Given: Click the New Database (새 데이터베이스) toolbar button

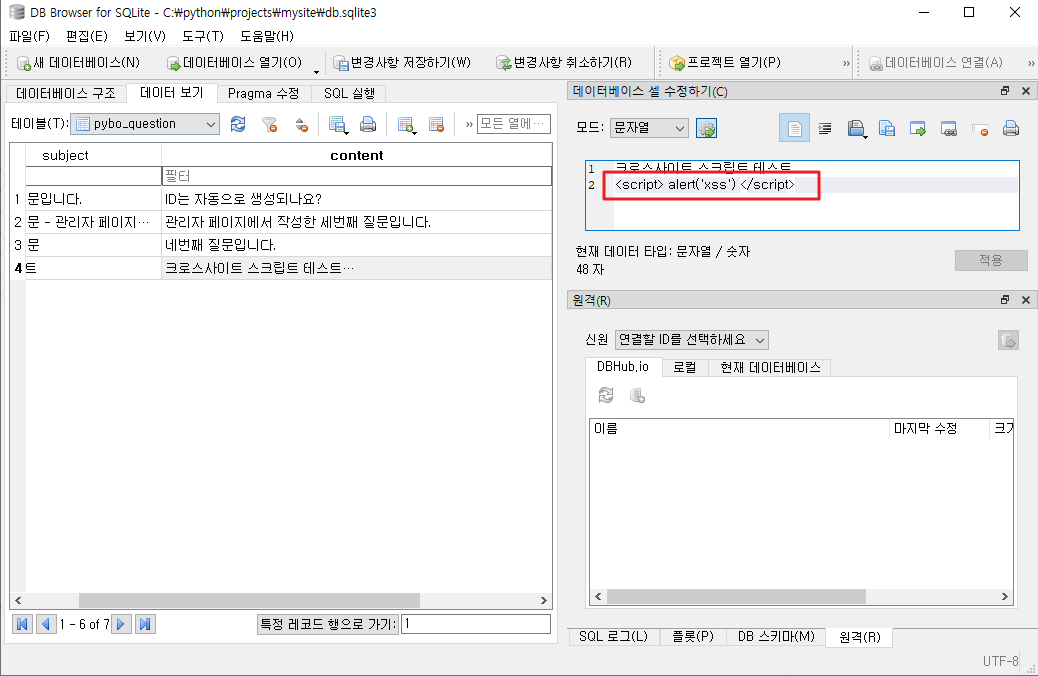Looking at the screenshot, I should click(x=78, y=63).
